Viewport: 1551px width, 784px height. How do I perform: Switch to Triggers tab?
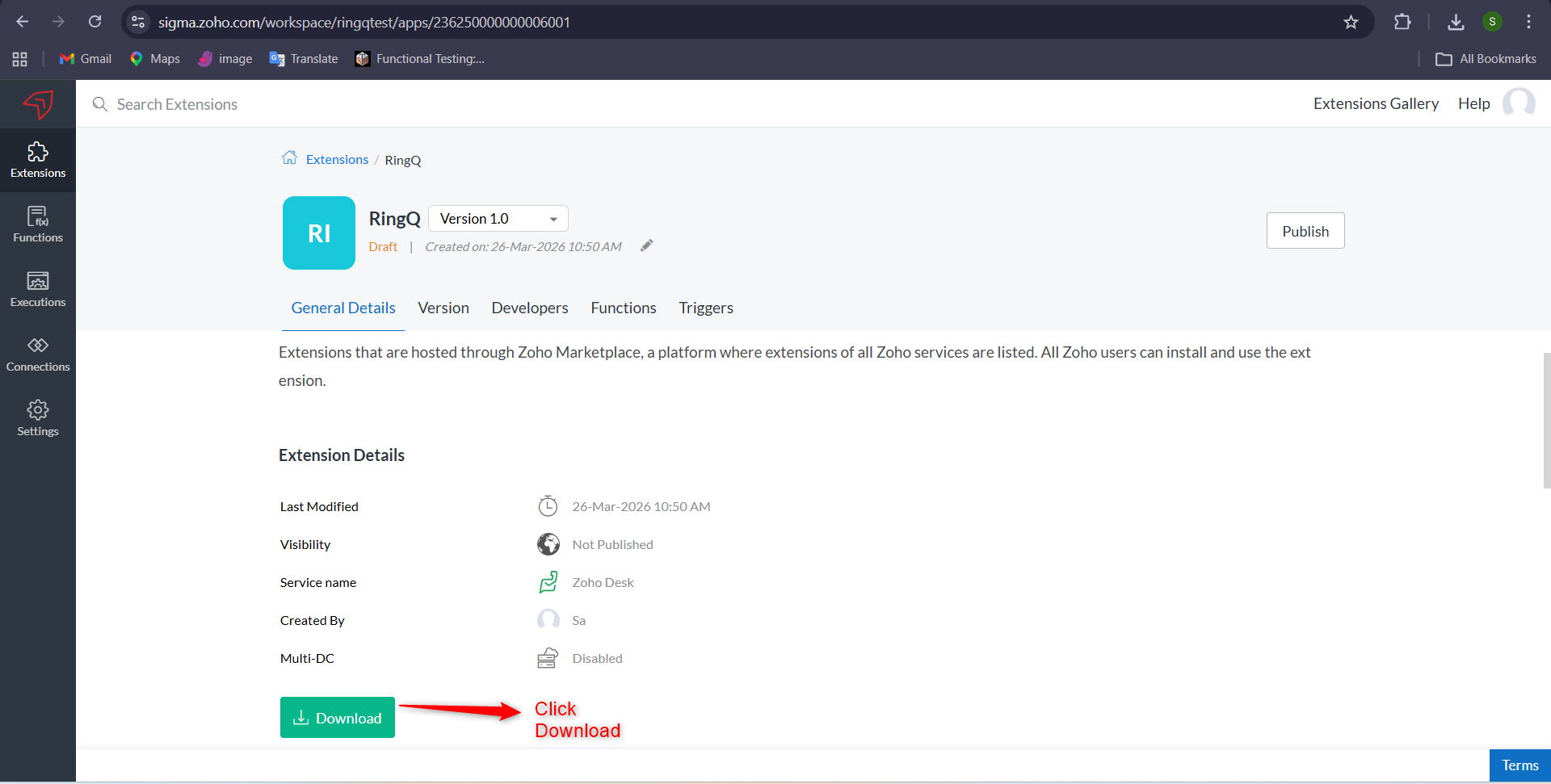pos(706,308)
